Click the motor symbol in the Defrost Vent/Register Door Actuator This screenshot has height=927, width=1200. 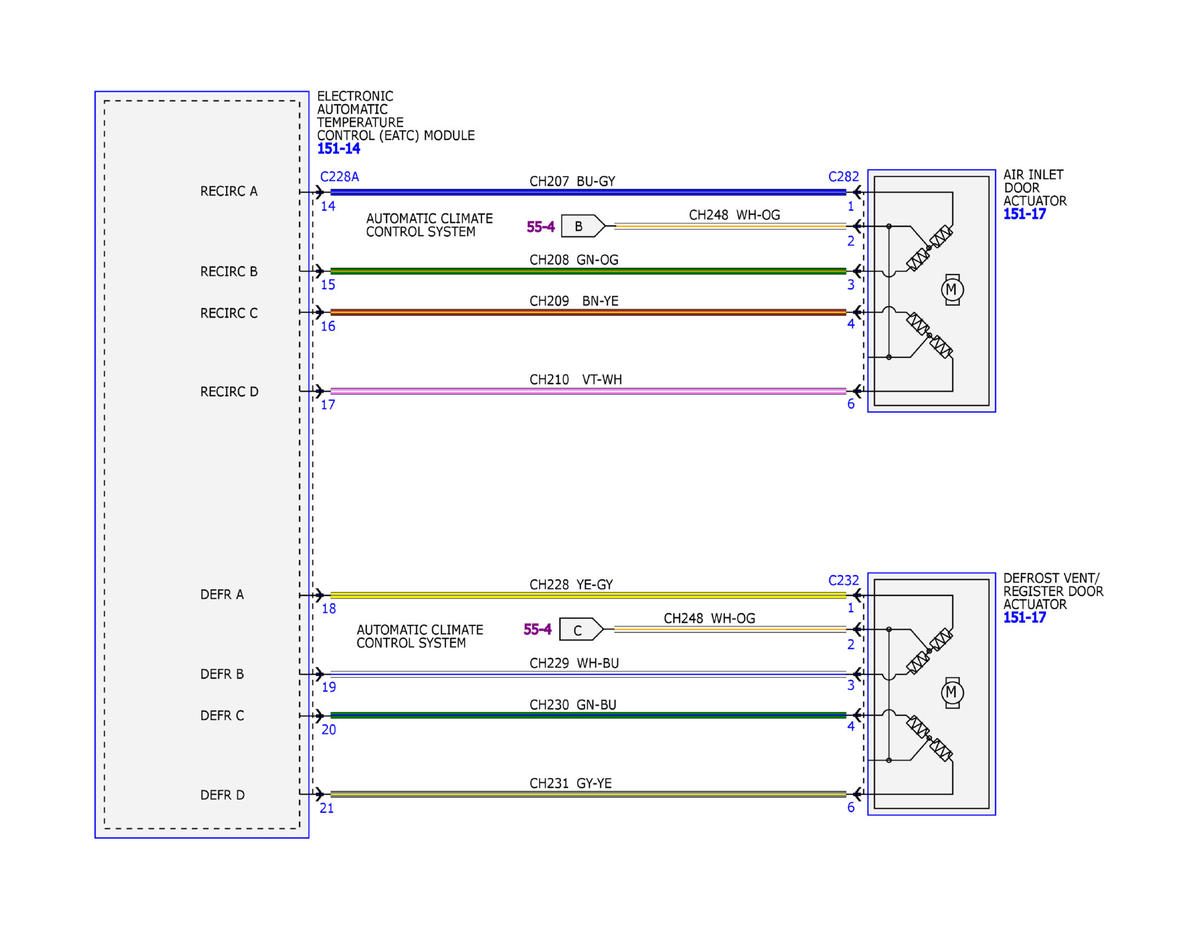[952, 692]
